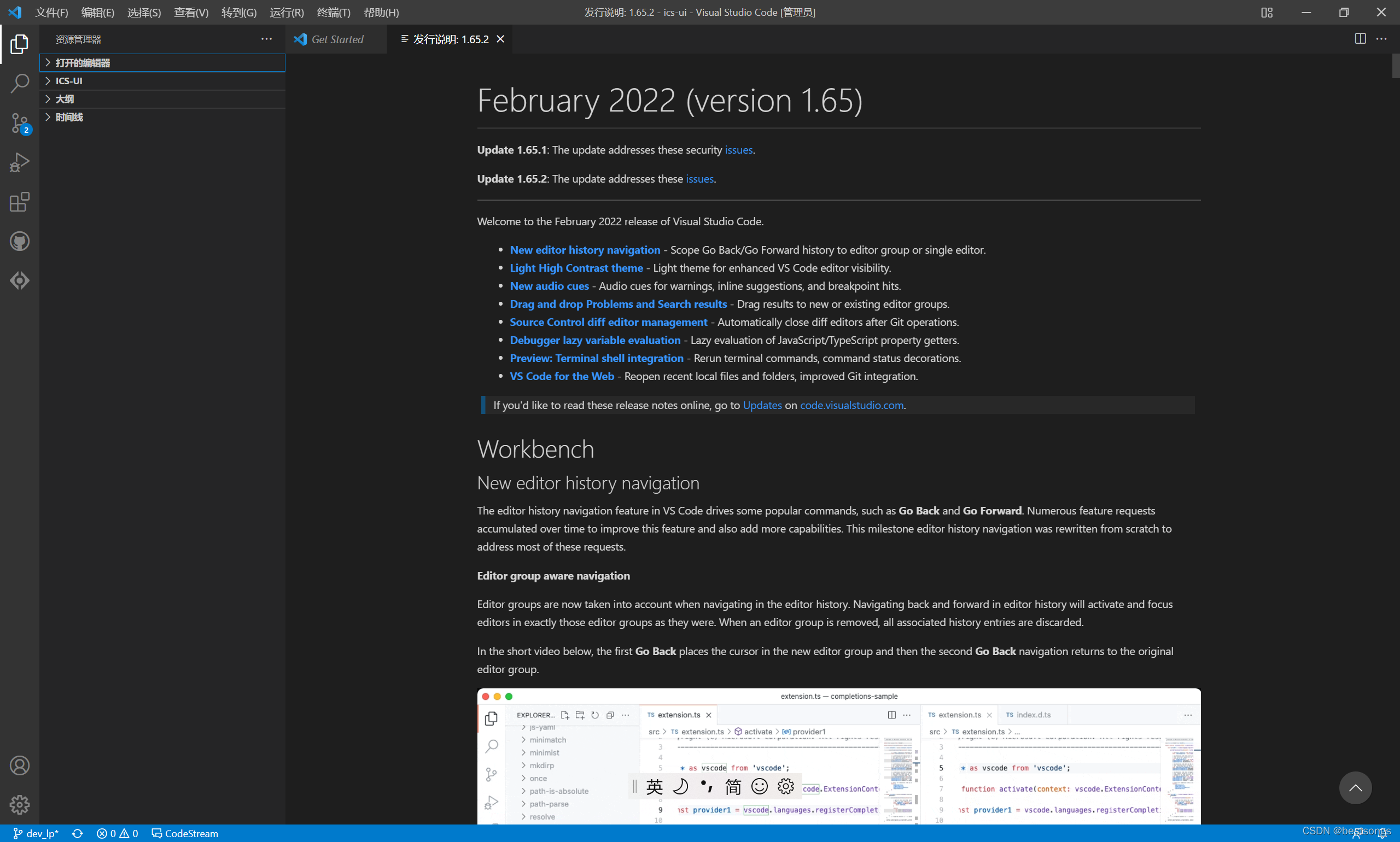
Task: Select the Accounts icon in sidebar
Action: click(19, 765)
